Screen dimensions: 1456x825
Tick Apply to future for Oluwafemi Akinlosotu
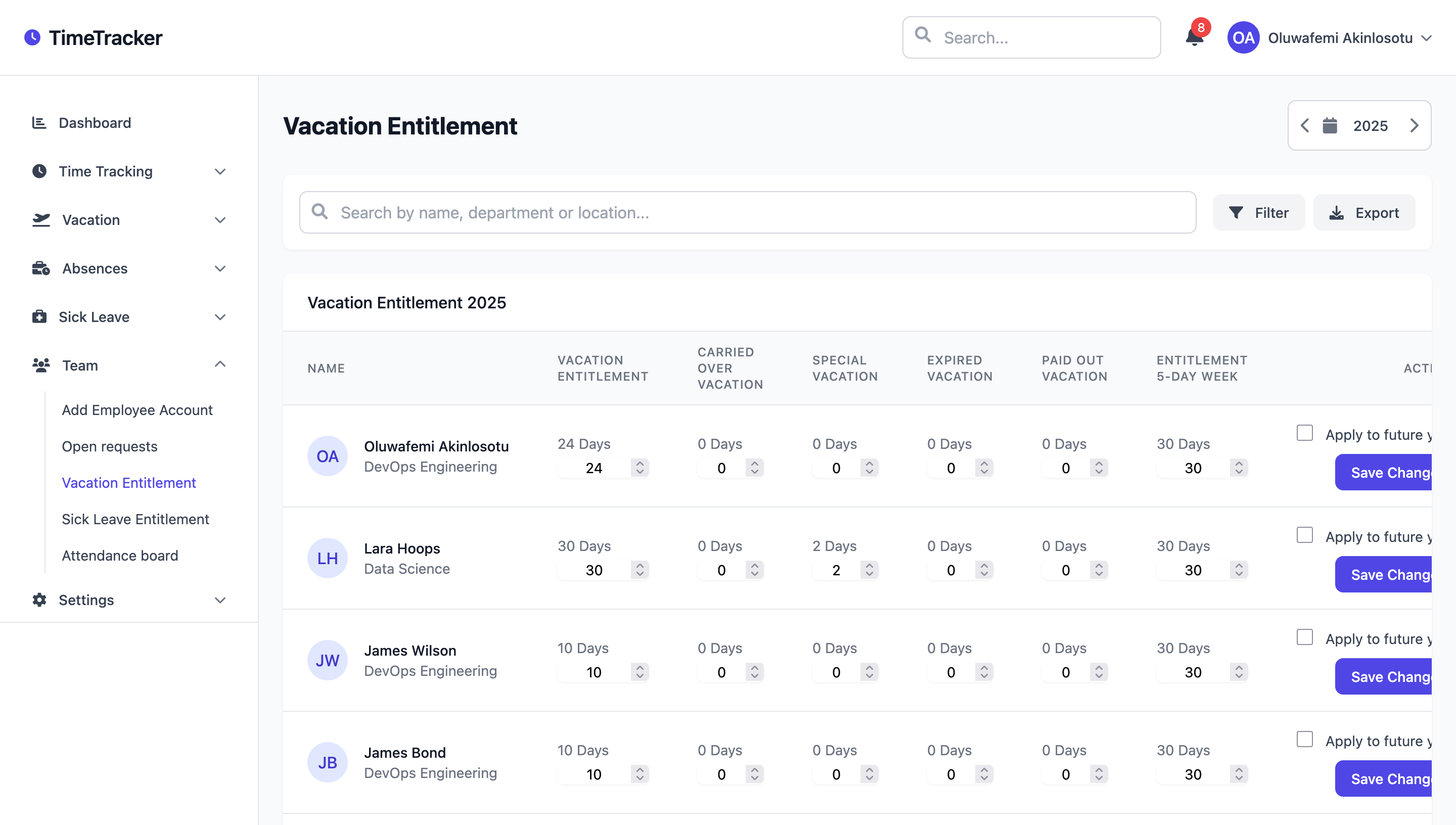pos(1305,433)
